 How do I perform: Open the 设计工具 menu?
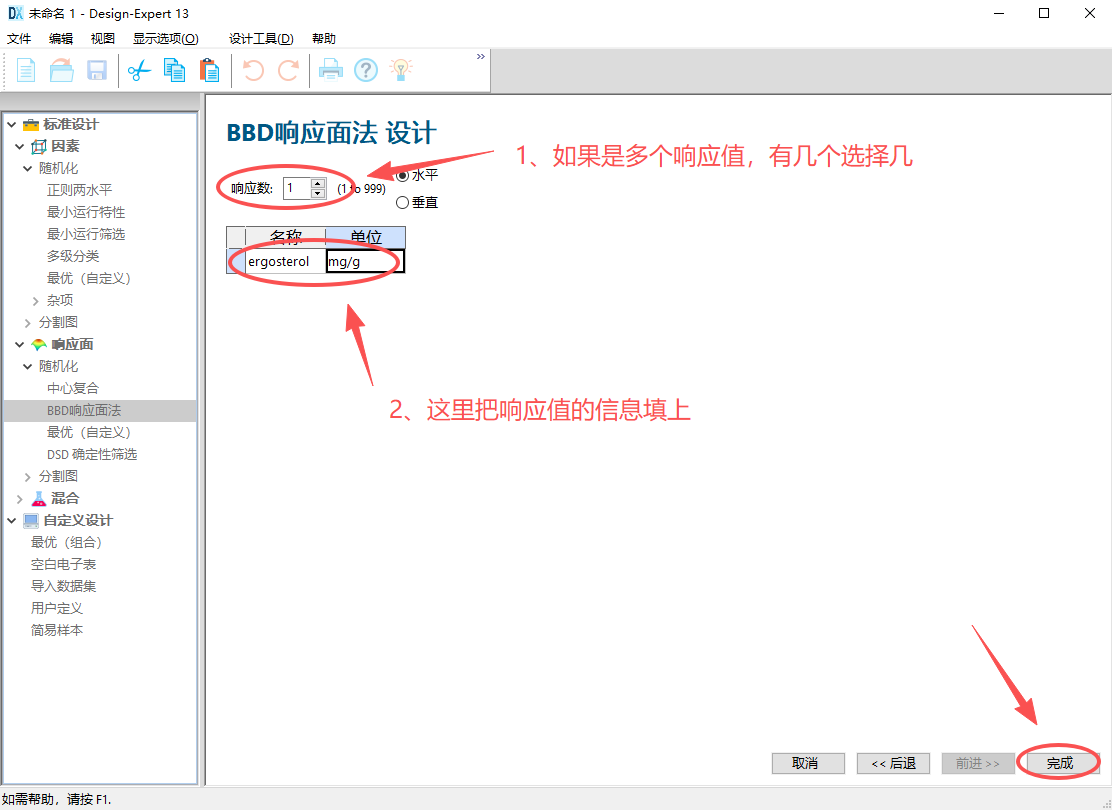tap(259, 38)
